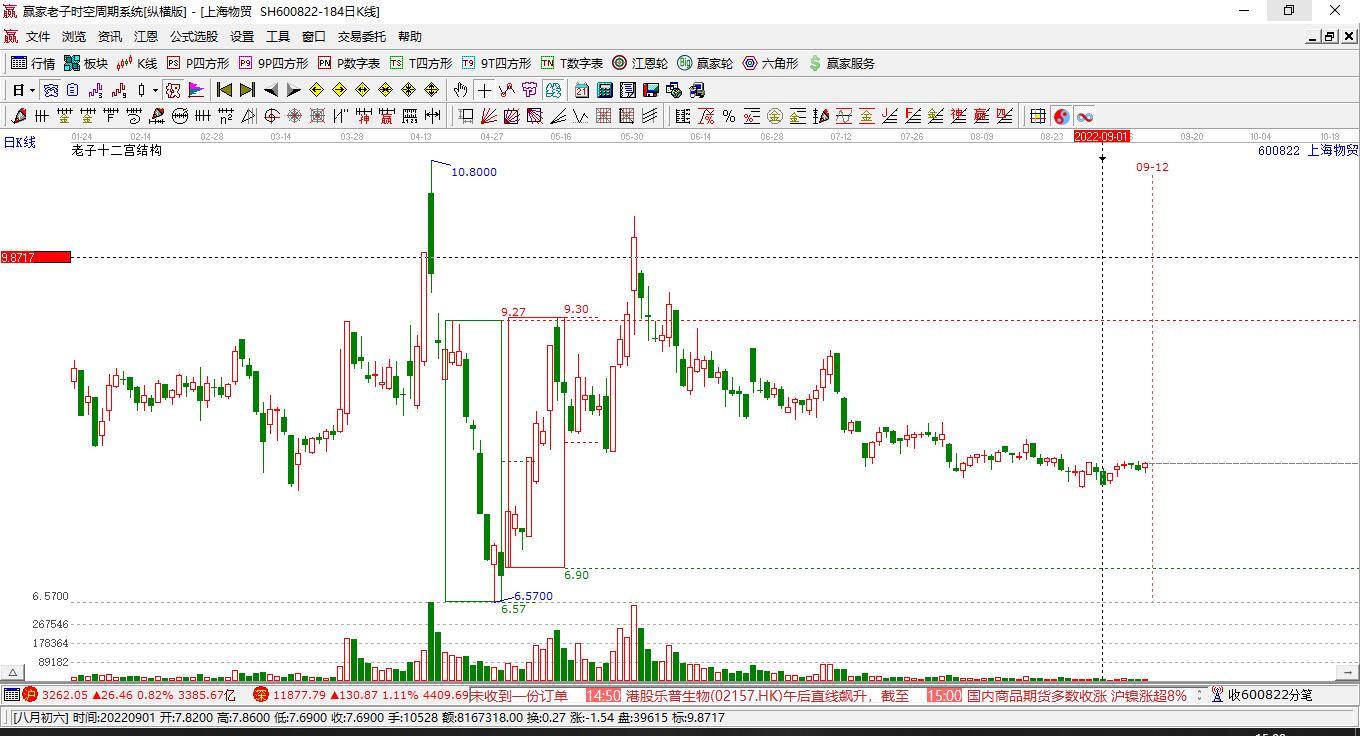Screen dimensions: 1360x736
Task: Open the 帮助 menu
Action: [410, 36]
